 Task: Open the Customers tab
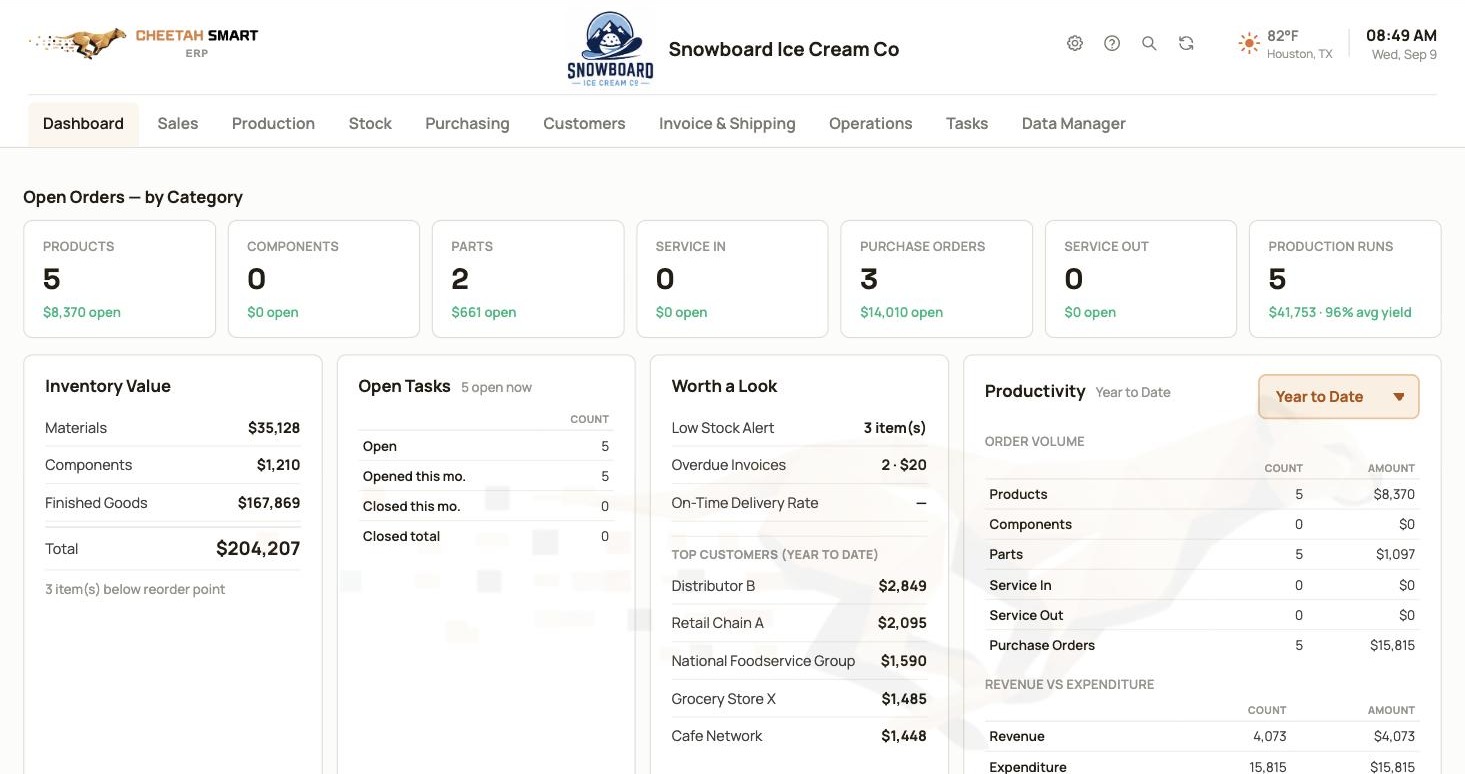[x=584, y=124]
